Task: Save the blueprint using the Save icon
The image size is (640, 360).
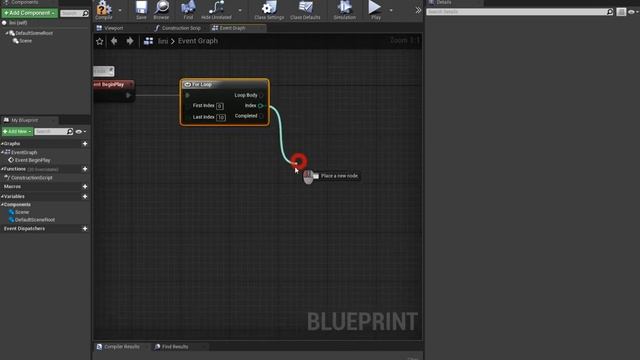Action: click(x=141, y=10)
